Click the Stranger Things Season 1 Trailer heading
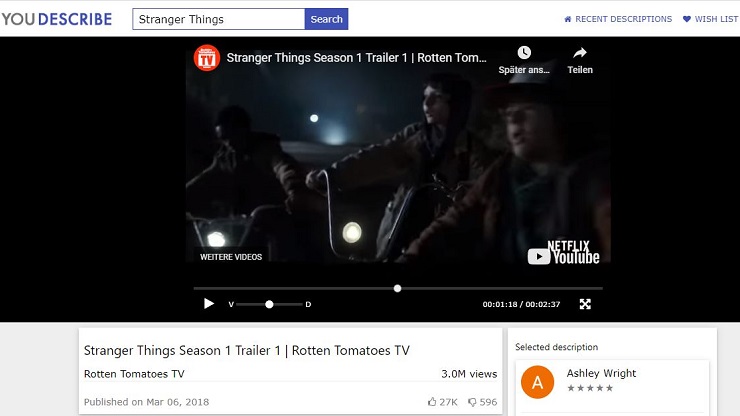The width and height of the screenshot is (740, 416). 247,350
